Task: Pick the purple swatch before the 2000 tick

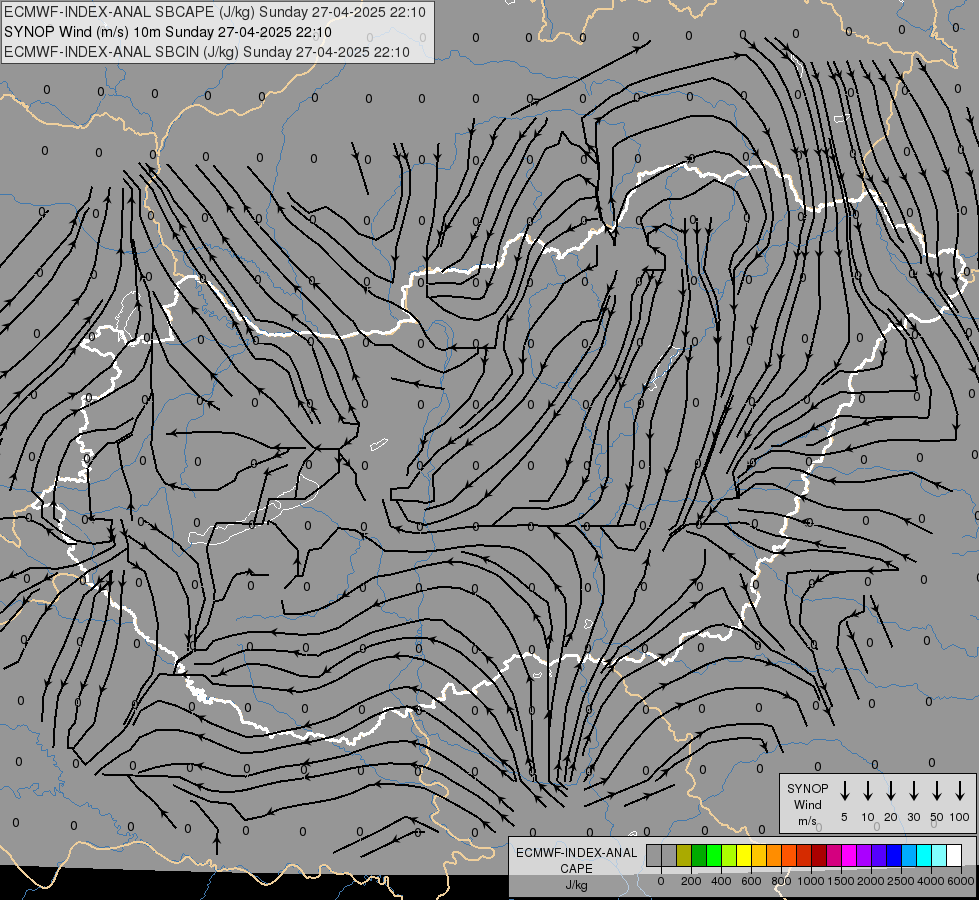Action: [864, 855]
